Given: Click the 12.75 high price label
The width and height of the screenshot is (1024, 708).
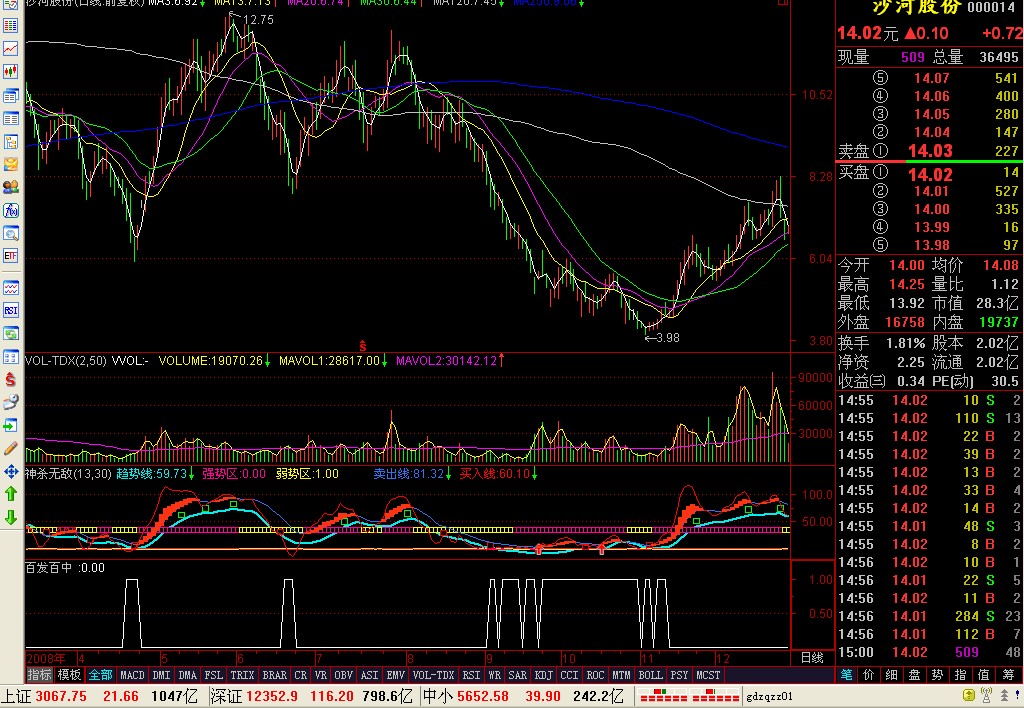Looking at the screenshot, I should point(259,20).
